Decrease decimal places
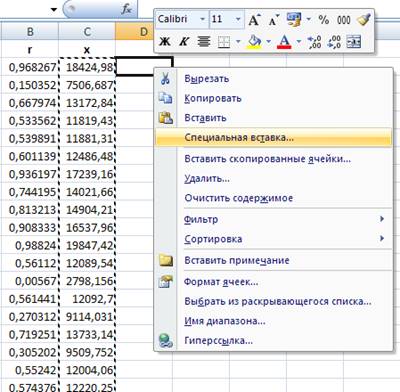This screenshot has width=400, height=392. [x=334, y=42]
